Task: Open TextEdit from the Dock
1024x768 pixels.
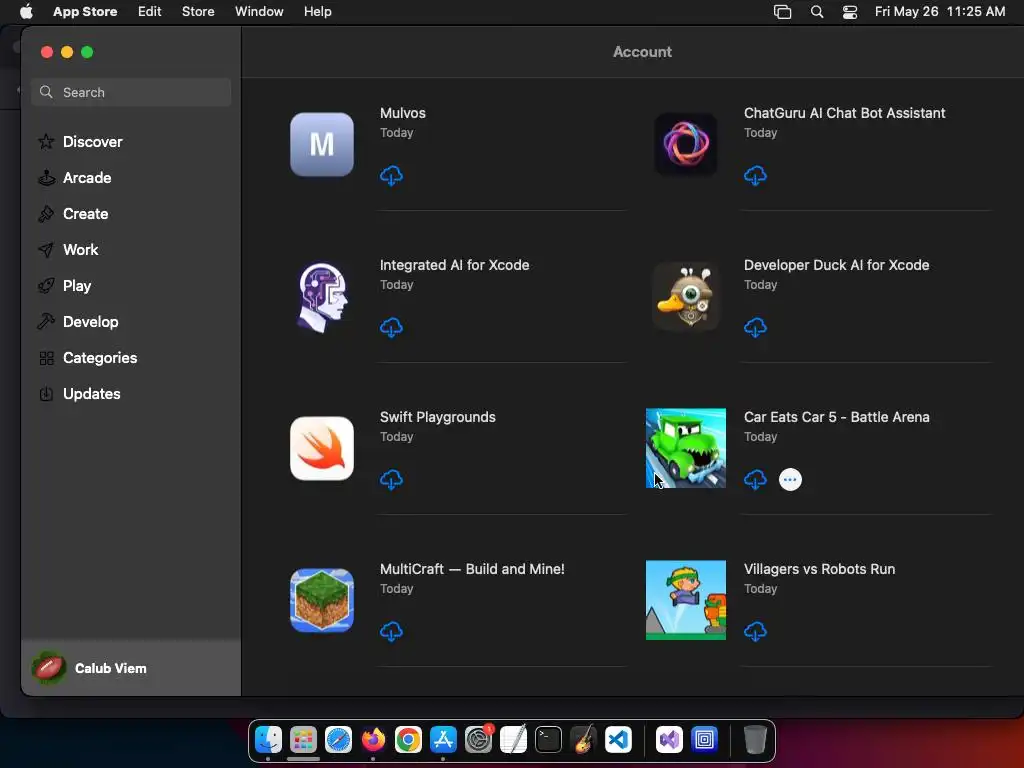Action: (x=513, y=740)
